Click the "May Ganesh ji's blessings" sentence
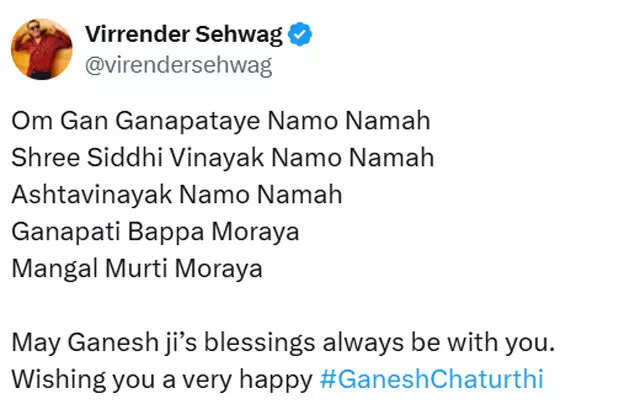This screenshot has height=404, width=635. (281, 343)
